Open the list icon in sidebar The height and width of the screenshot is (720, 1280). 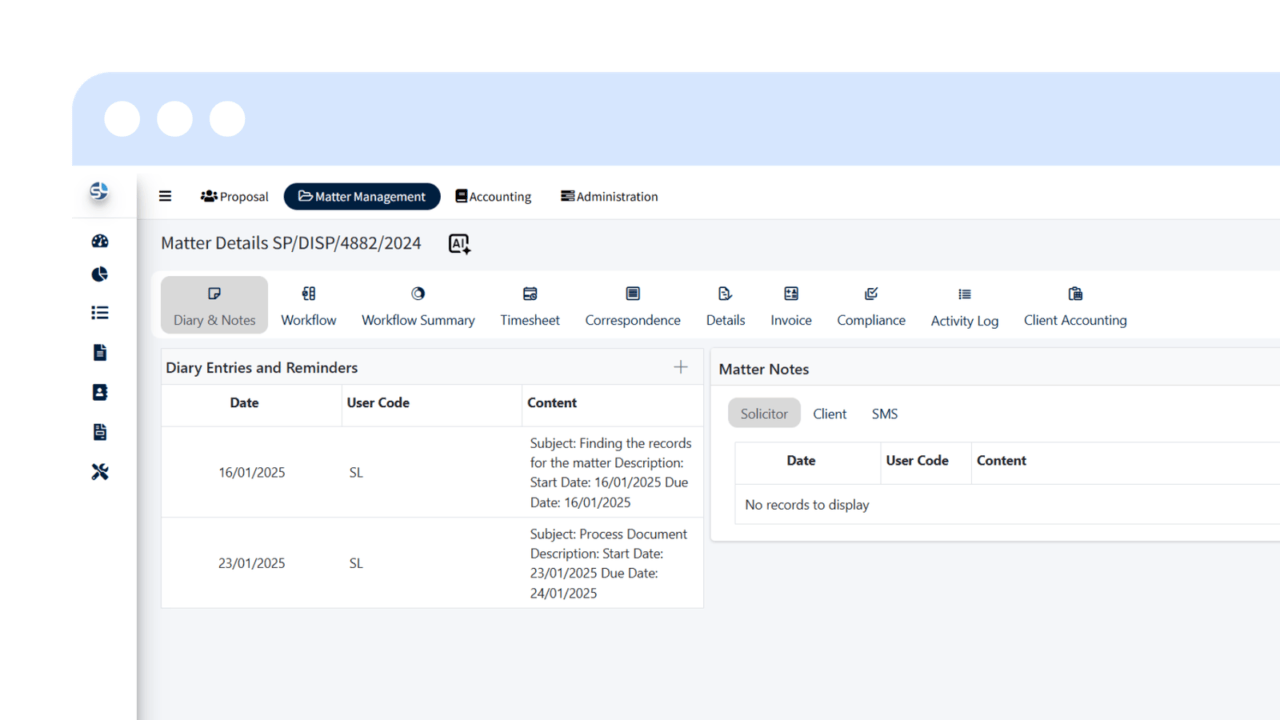point(100,313)
